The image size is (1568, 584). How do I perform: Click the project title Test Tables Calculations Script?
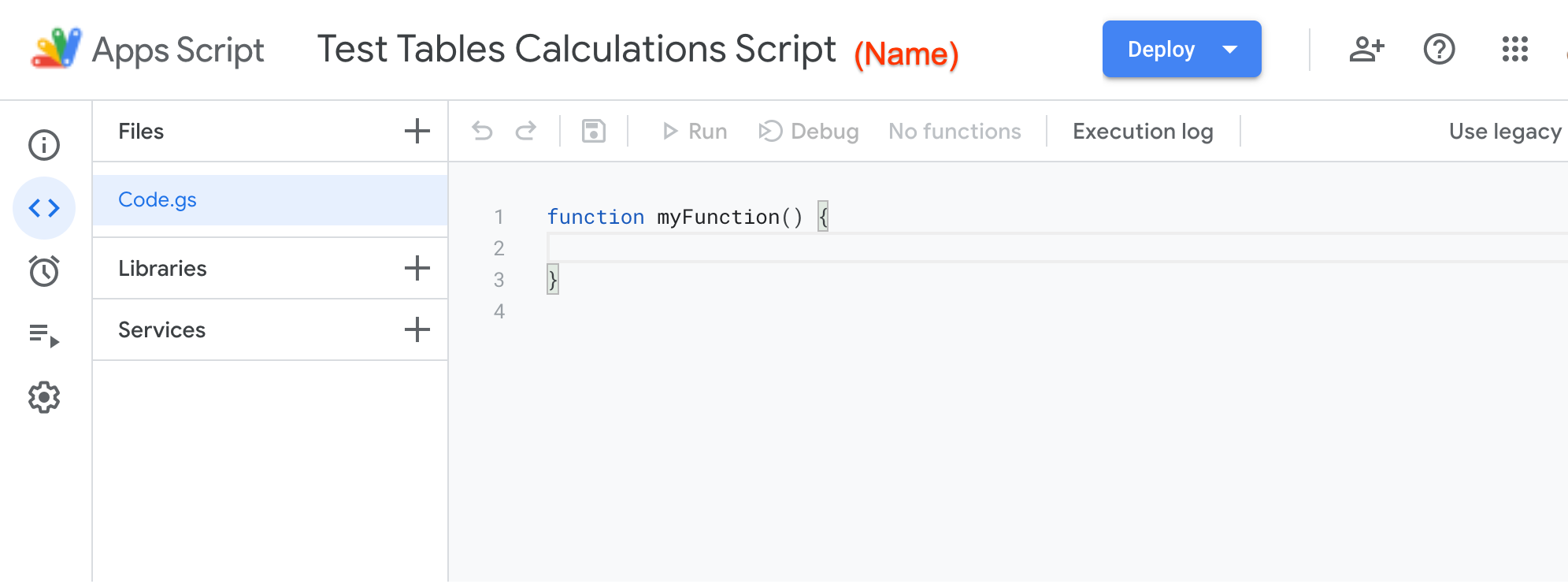576,50
